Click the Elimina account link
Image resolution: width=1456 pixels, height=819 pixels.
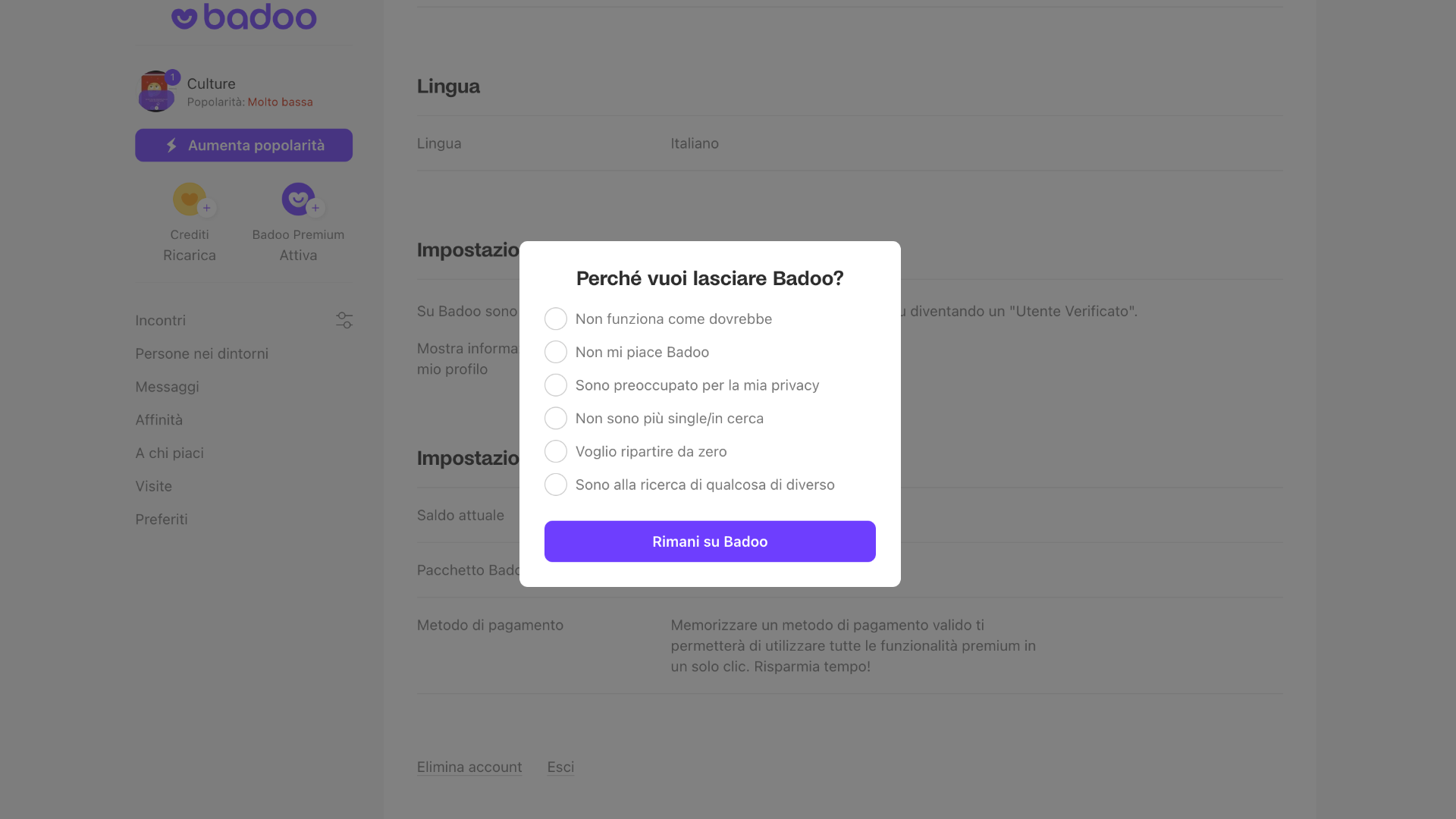tap(469, 767)
